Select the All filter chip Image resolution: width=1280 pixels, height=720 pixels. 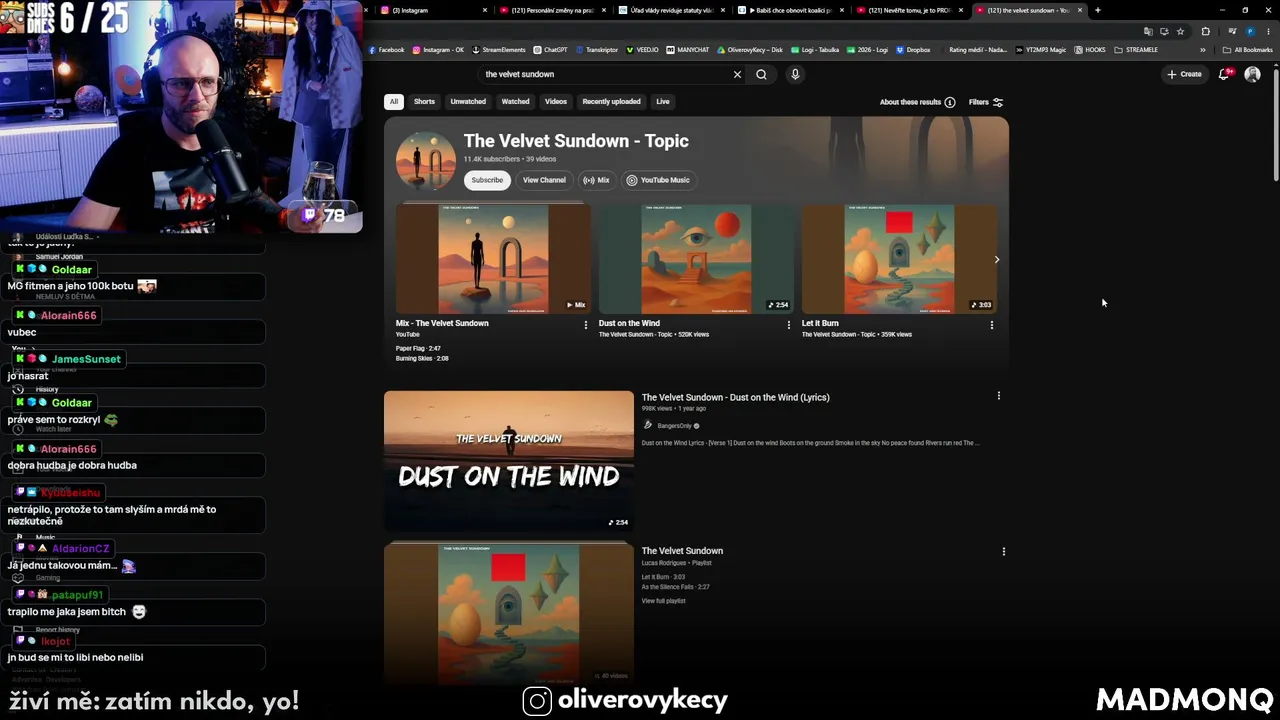(394, 102)
